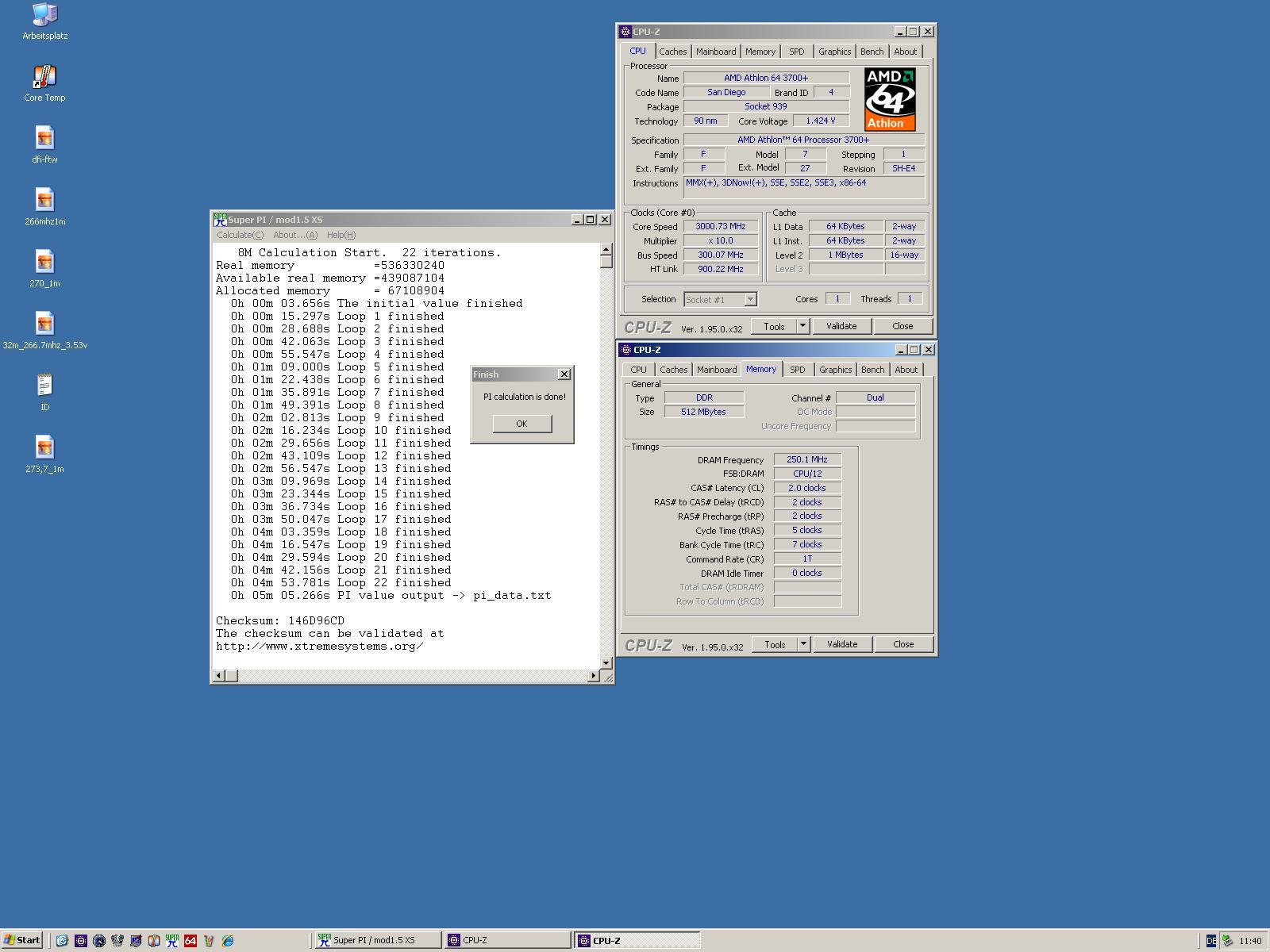
Task: Click Super PI horizontal scrollbar right arrow
Action: [593, 675]
